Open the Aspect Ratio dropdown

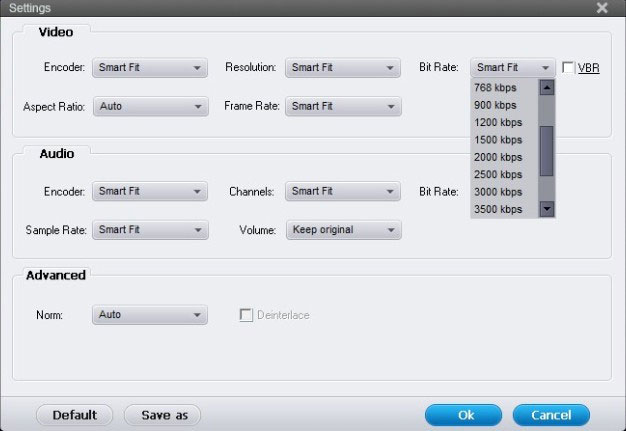pos(151,107)
